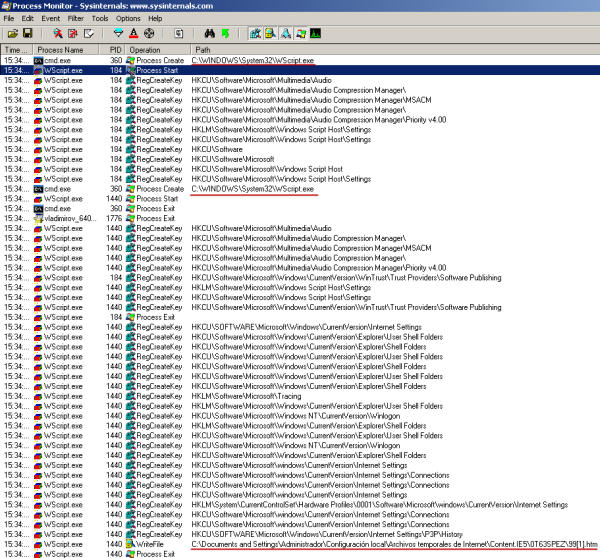Image resolution: width=600 pixels, height=558 pixels.
Task: Open the Edit menu
Action: pyautogui.click(x=28, y=18)
